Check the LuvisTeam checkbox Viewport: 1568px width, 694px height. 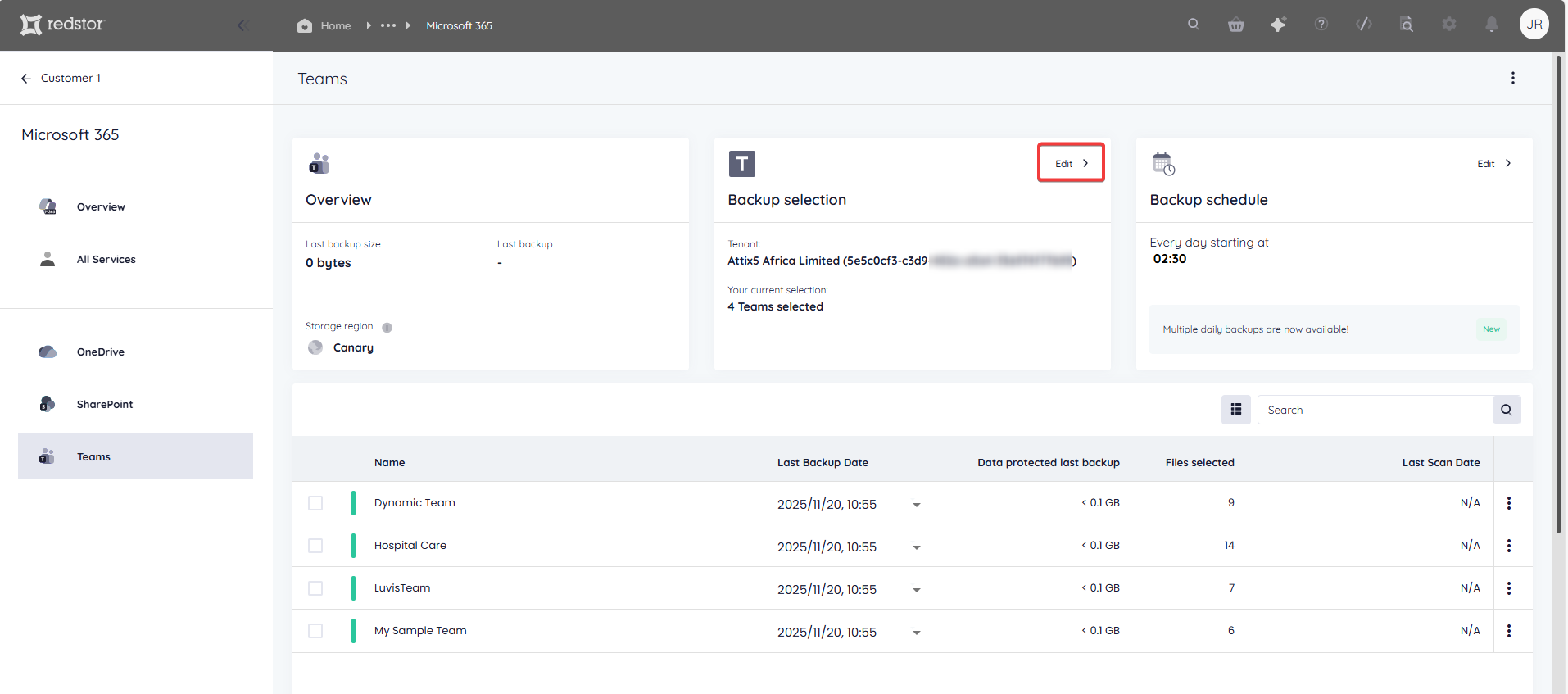(315, 588)
